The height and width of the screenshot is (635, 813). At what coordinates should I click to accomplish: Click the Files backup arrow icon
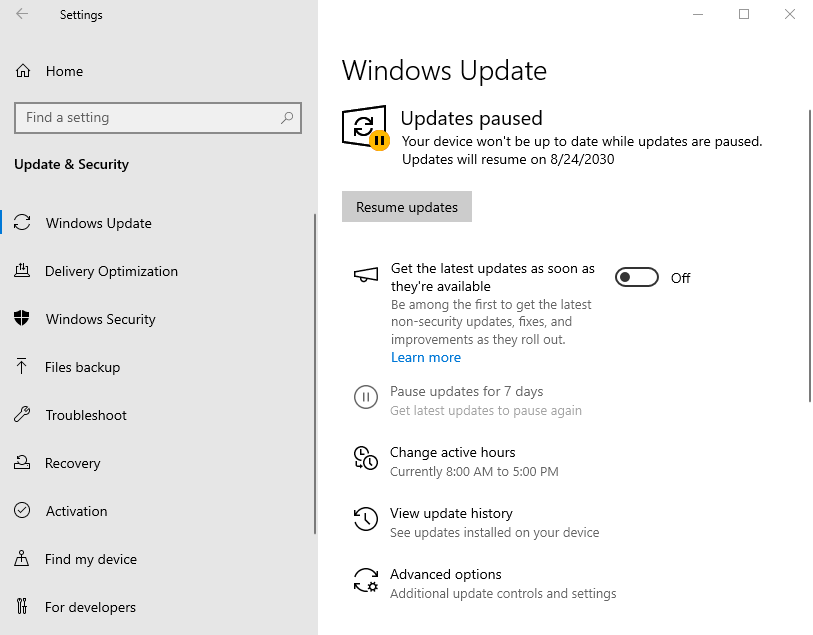point(21,366)
